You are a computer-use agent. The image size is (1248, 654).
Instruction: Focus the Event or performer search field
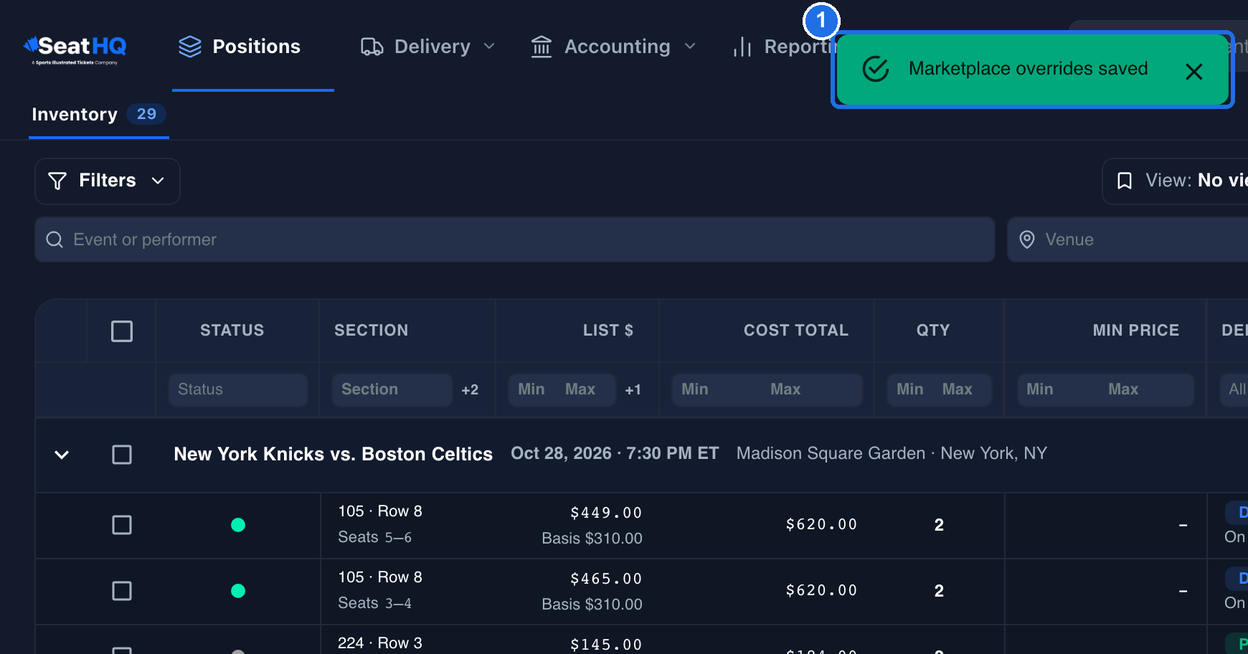(515, 240)
